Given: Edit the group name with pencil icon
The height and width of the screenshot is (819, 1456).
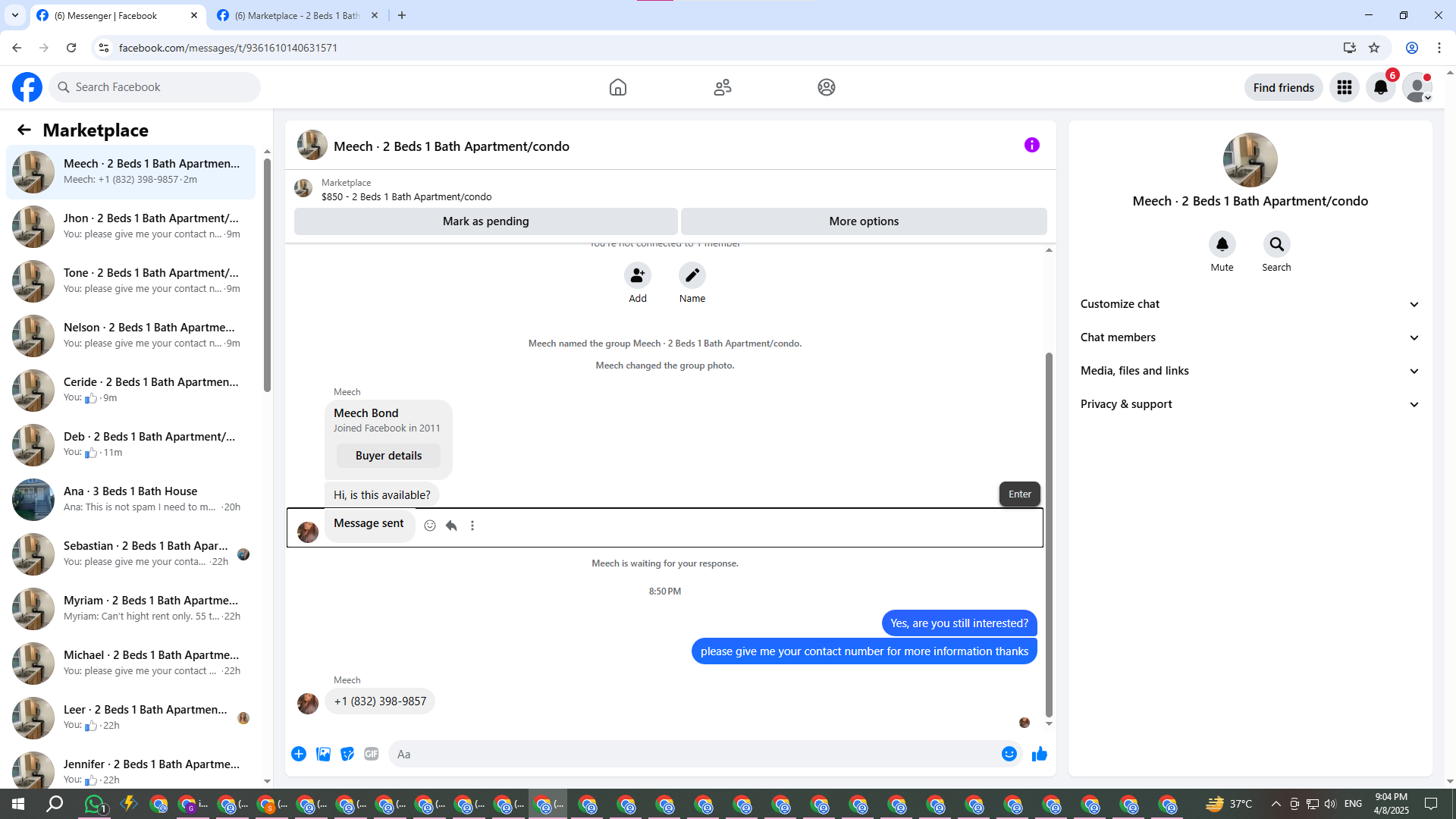Looking at the screenshot, I should (692, 275).
